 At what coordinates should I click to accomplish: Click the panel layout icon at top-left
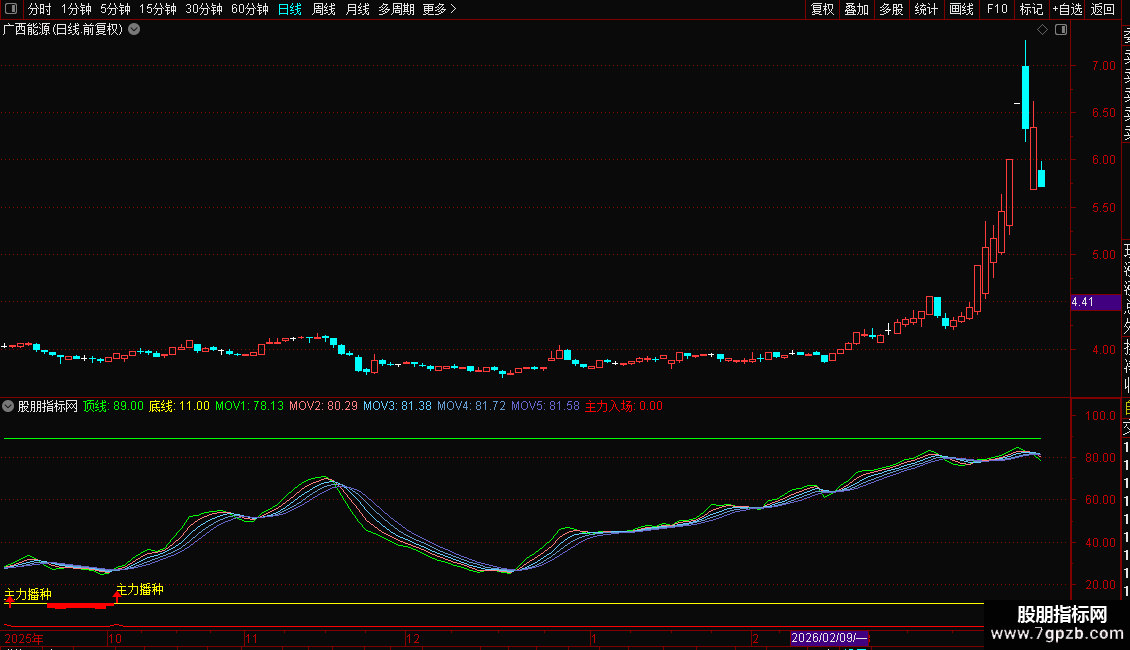pos(11,9)
